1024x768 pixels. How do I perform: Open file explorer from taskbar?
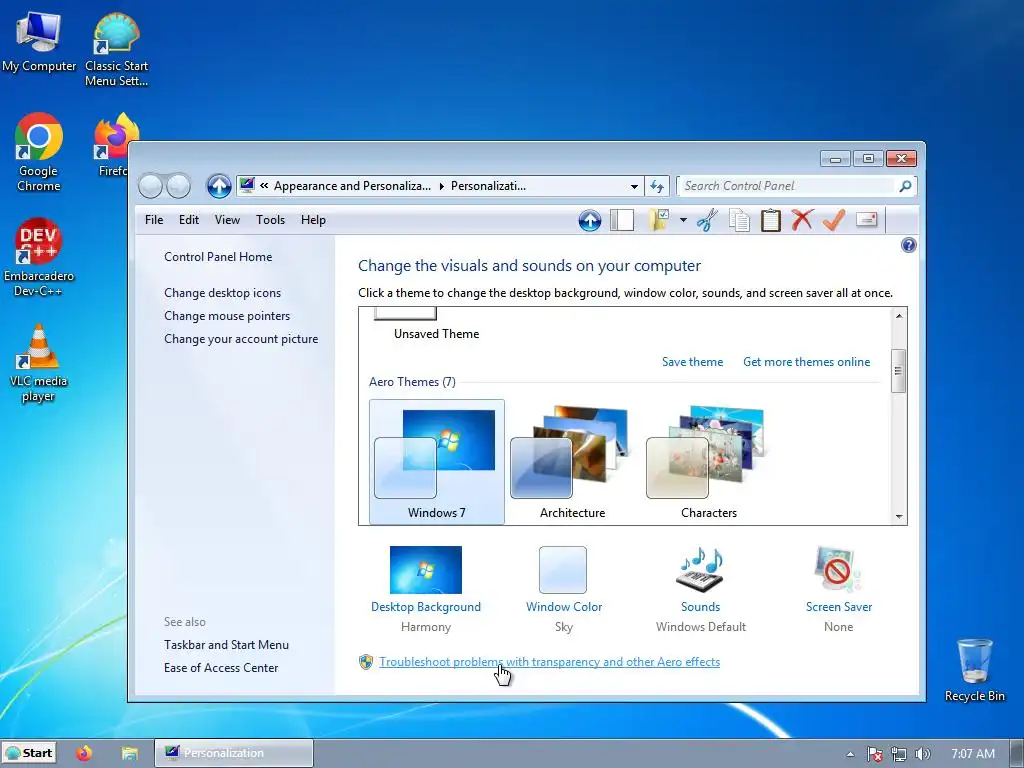[130, 754]
